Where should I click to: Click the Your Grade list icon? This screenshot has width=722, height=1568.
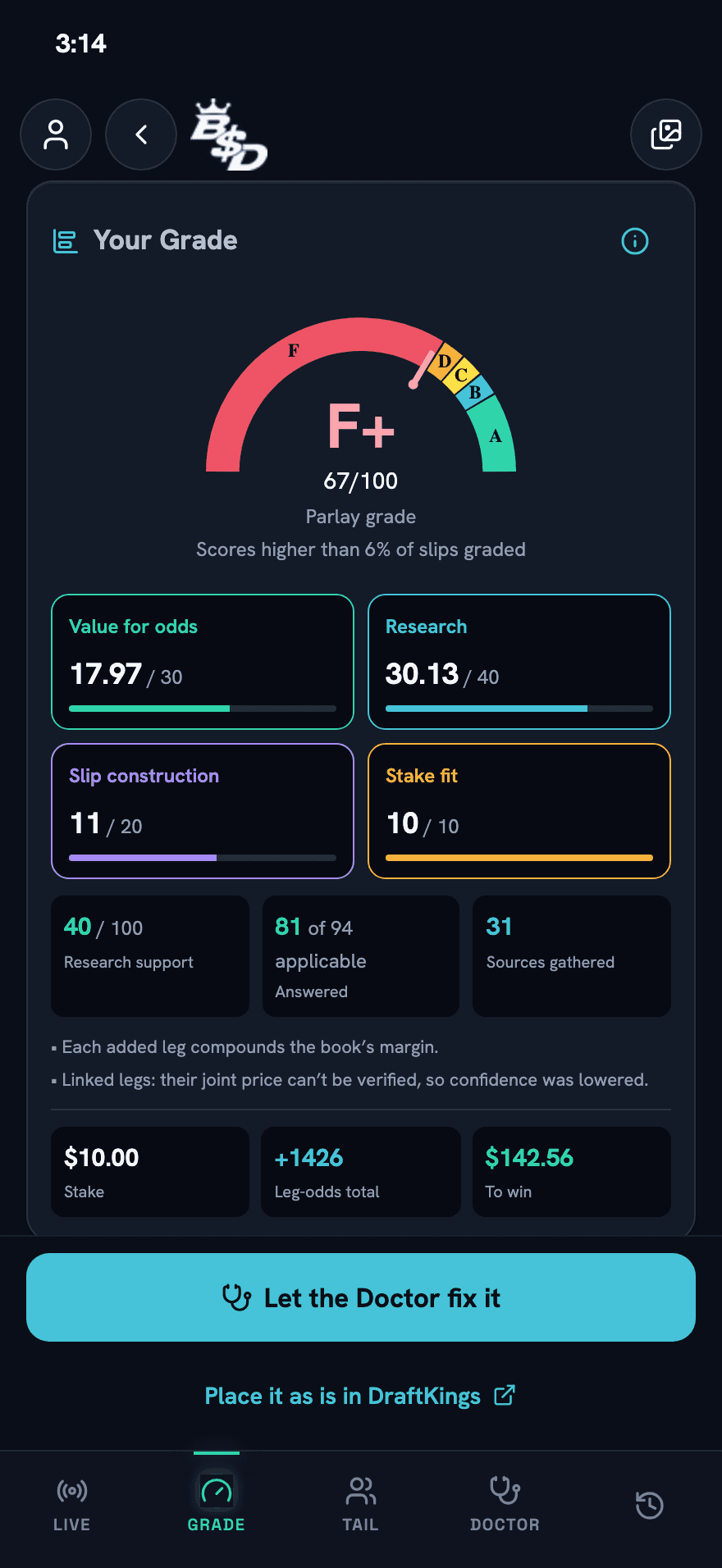point(66,241)
